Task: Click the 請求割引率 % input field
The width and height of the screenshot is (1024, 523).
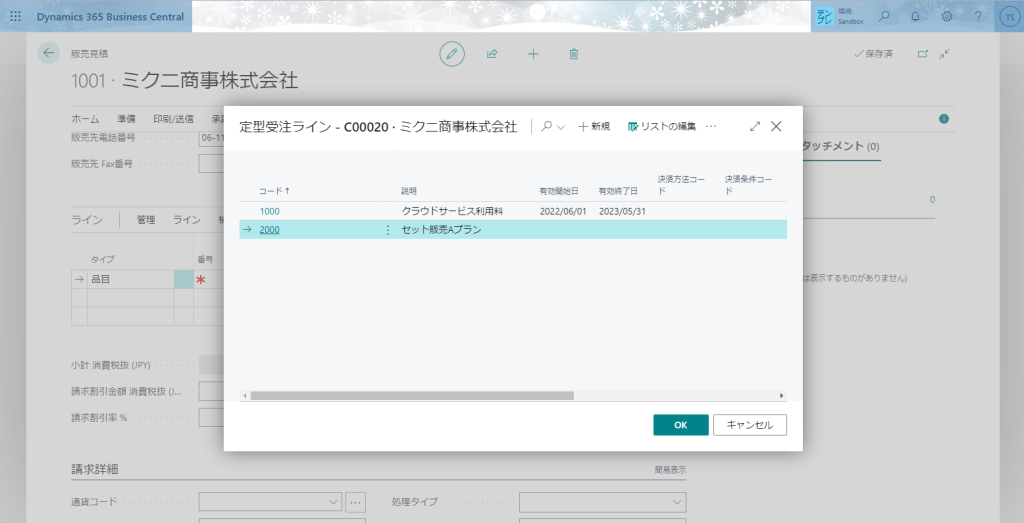Action: coord(211,417)
